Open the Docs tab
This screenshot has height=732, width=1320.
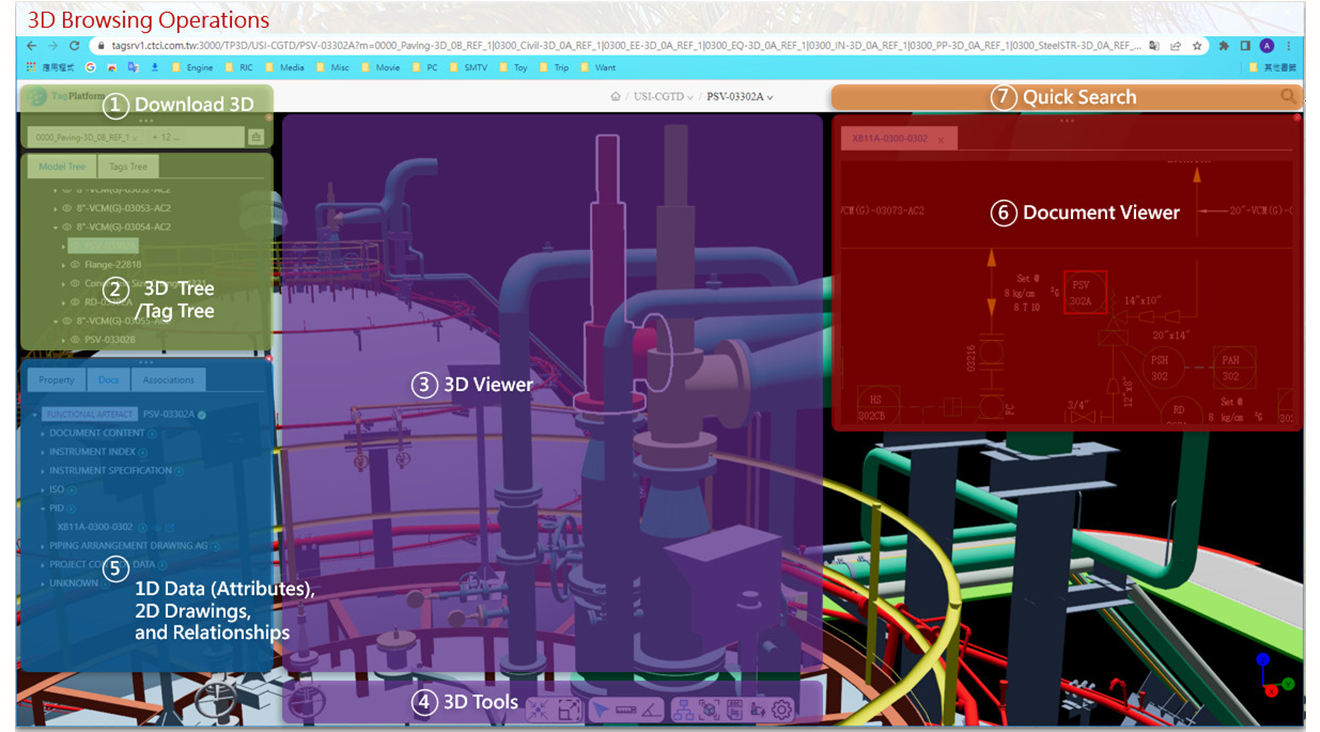click(108, 380)
